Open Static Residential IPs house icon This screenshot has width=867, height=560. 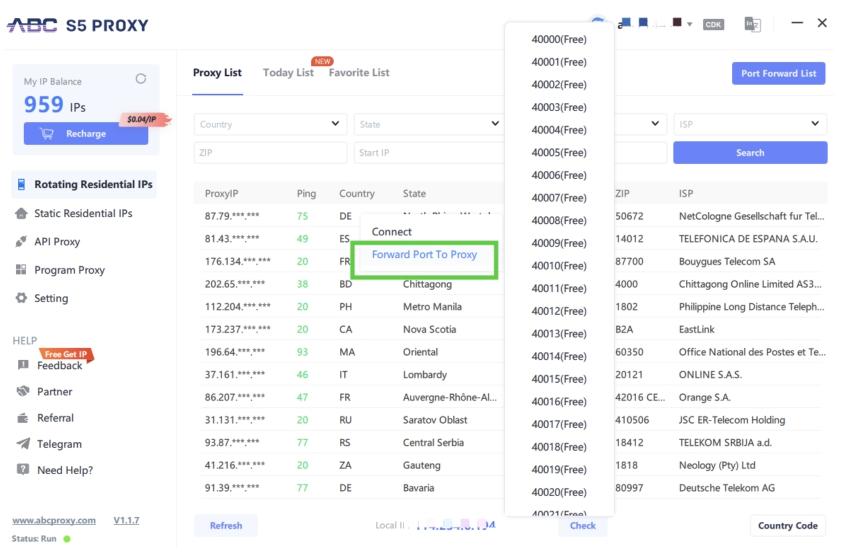pos(21,213)
